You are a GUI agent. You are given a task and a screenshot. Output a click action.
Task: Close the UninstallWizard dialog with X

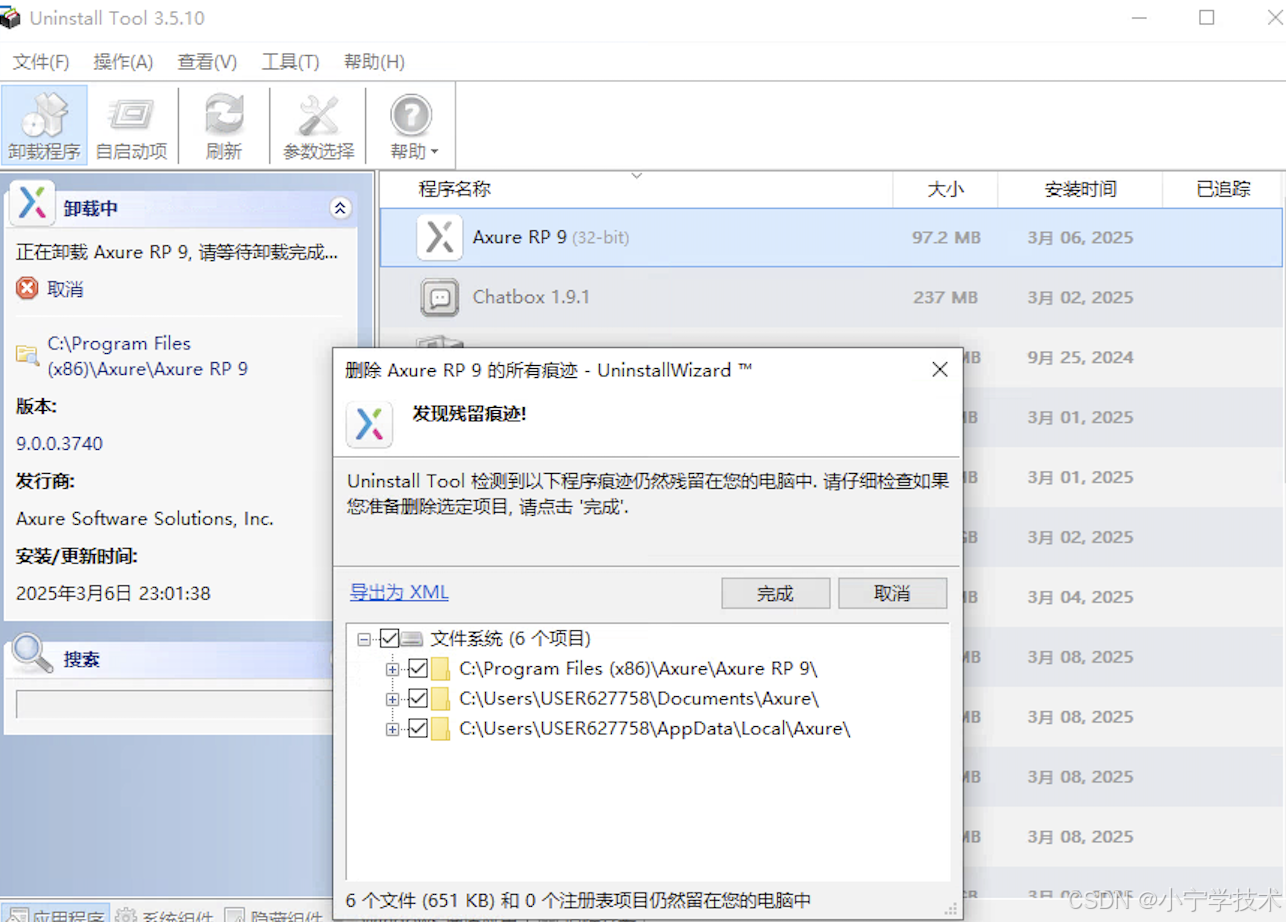pyautogui.click(x=940, y=370)
